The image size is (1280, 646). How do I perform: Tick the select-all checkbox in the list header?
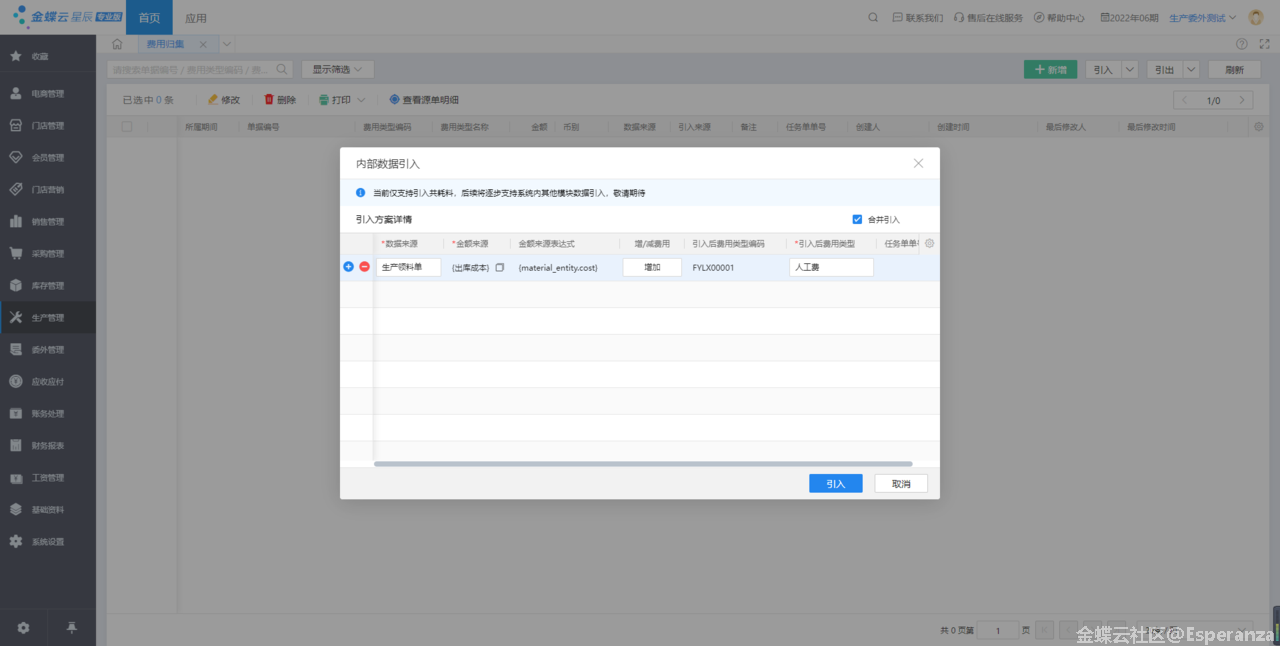tap(127, 127)
